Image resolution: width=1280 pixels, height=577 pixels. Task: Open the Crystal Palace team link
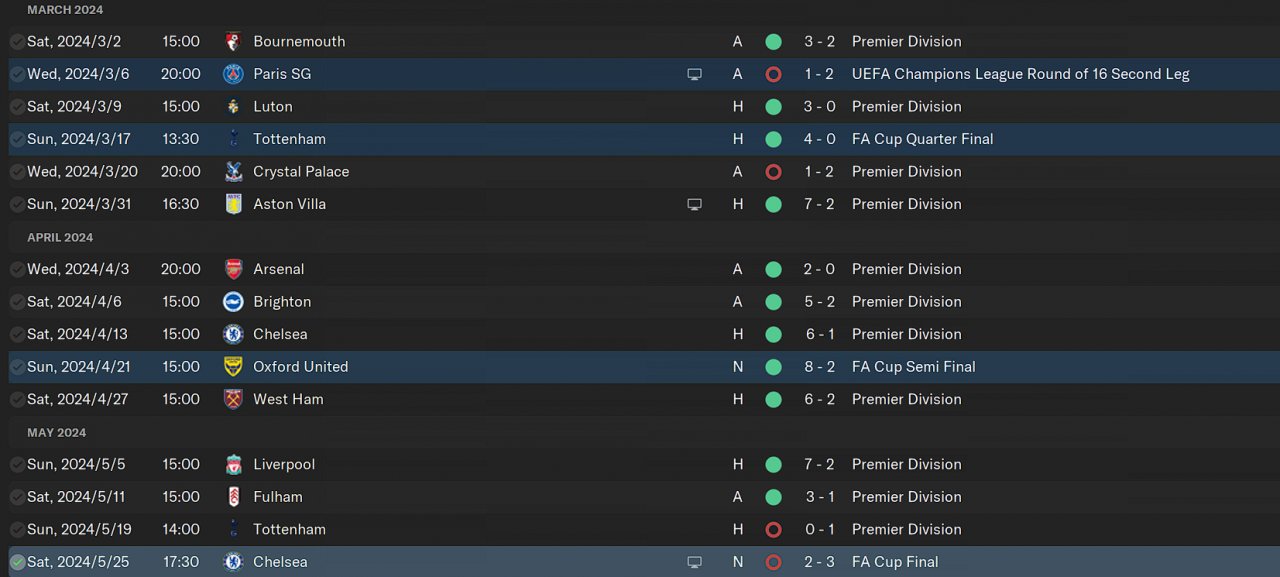point(301,172)
